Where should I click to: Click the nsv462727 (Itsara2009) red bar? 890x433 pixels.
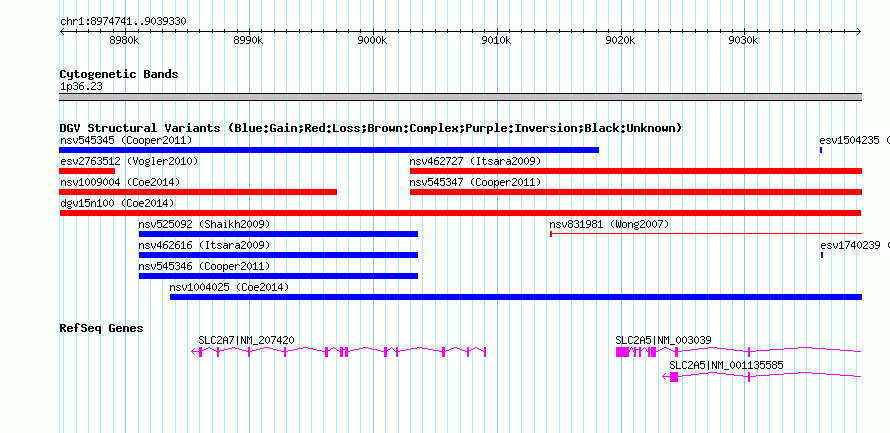[636, 171]
